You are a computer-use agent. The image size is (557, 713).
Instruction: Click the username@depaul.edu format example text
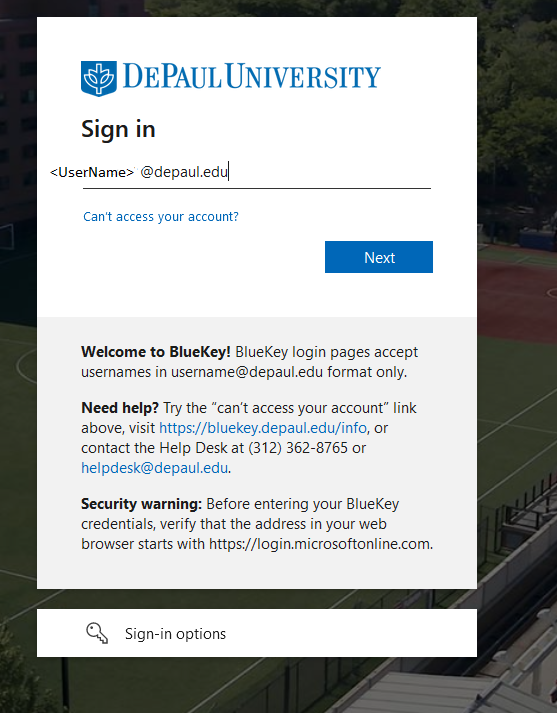coord(247,372)
